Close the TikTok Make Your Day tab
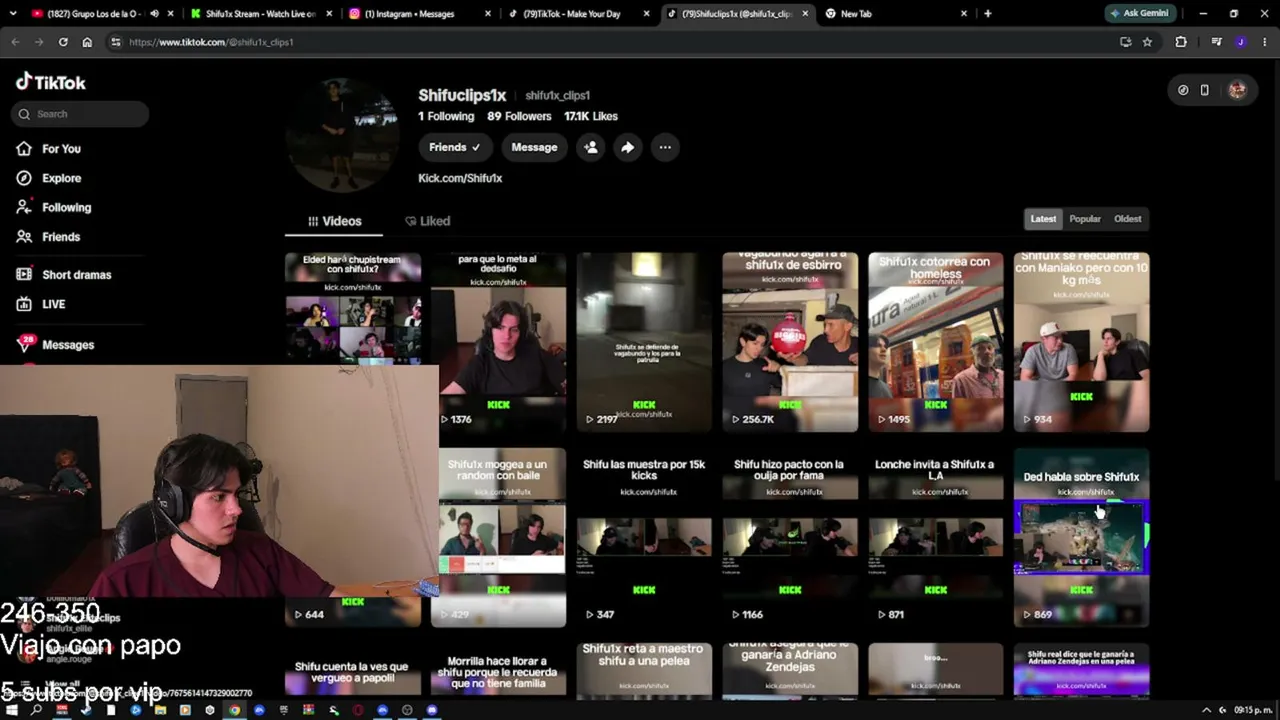The width and height of the screenshot is (1280, 720). tap(646, 14)
